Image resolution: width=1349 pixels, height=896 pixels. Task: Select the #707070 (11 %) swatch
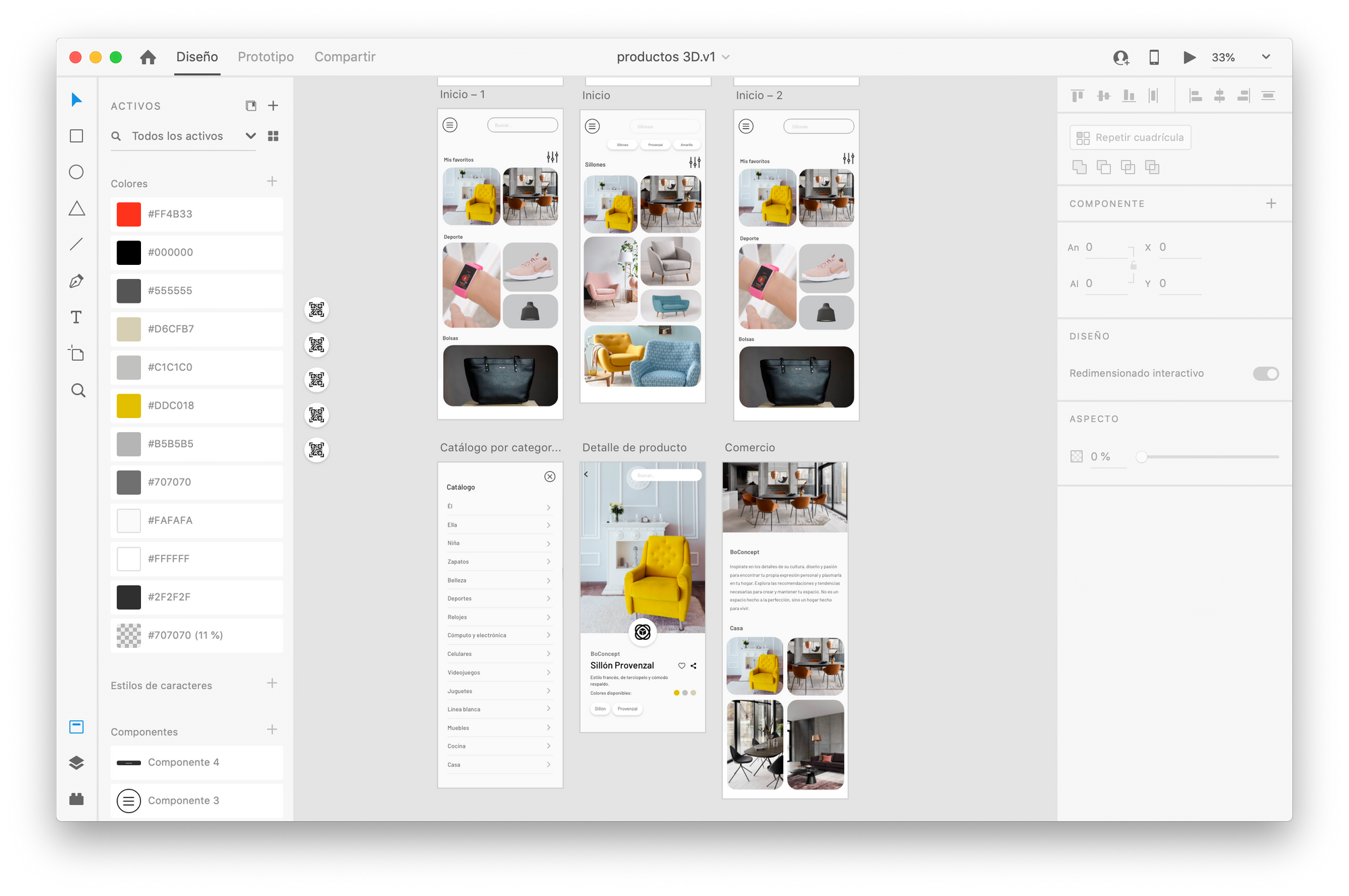pos(129,636)
